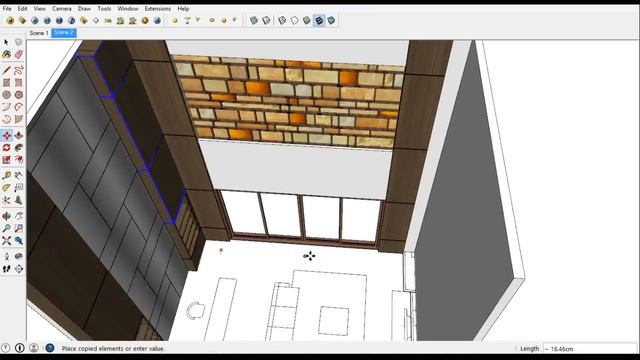
Task: Switch to Wireframe face style
Action: click(282, 20)
